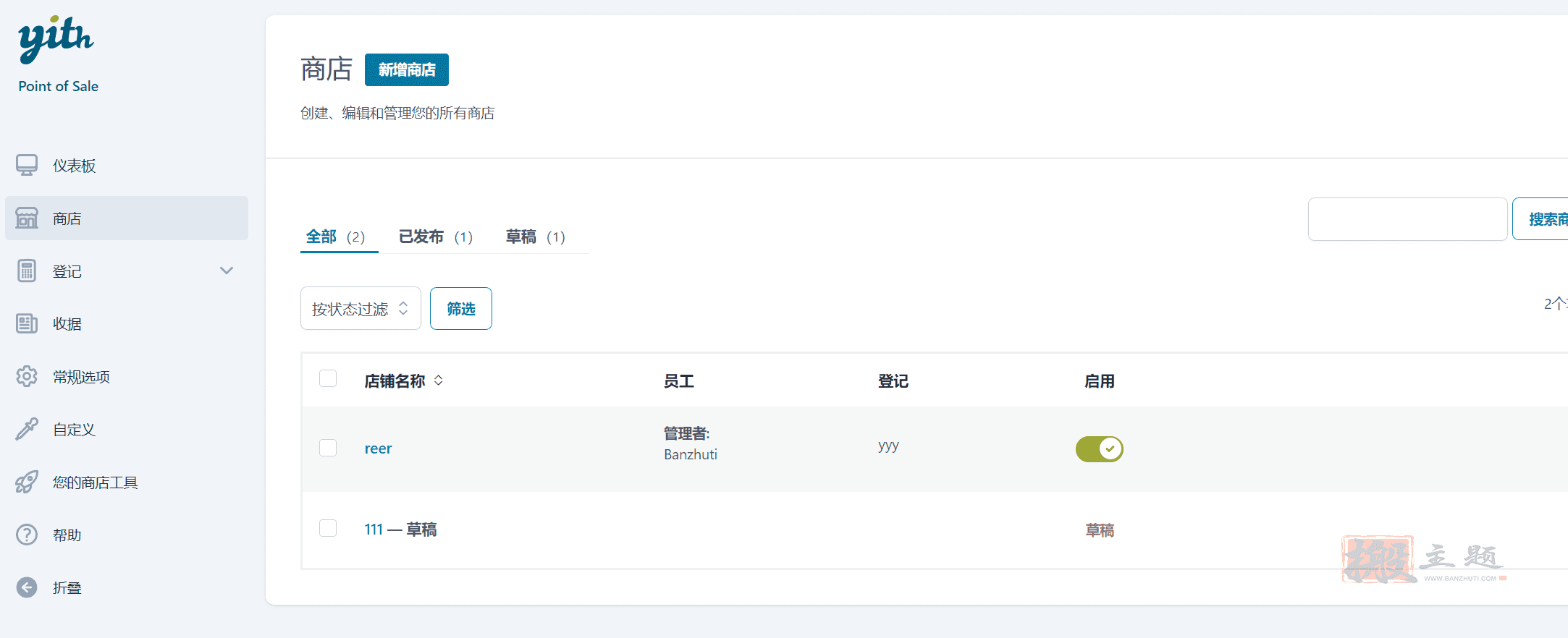Check the checkbox for store reer

click(328, 448)
